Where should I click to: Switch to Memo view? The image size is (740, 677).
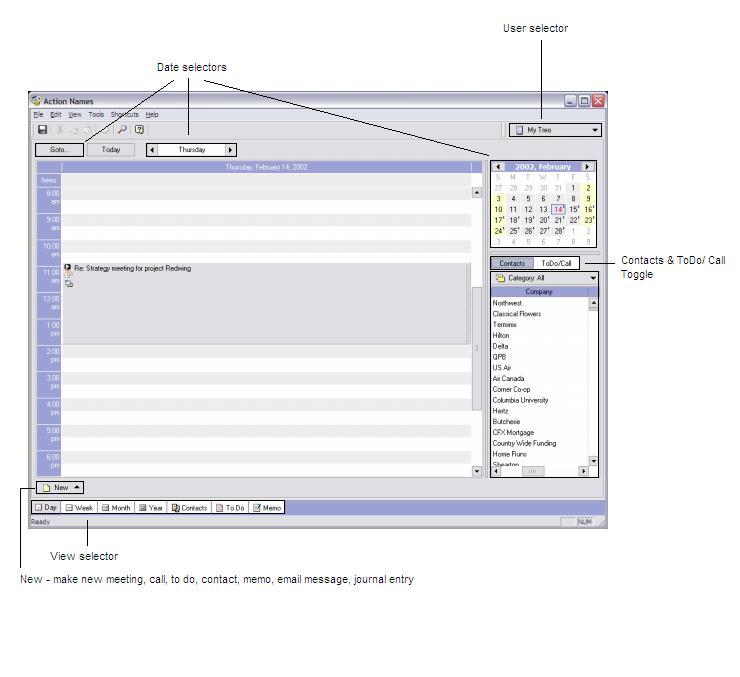(267, 508)
